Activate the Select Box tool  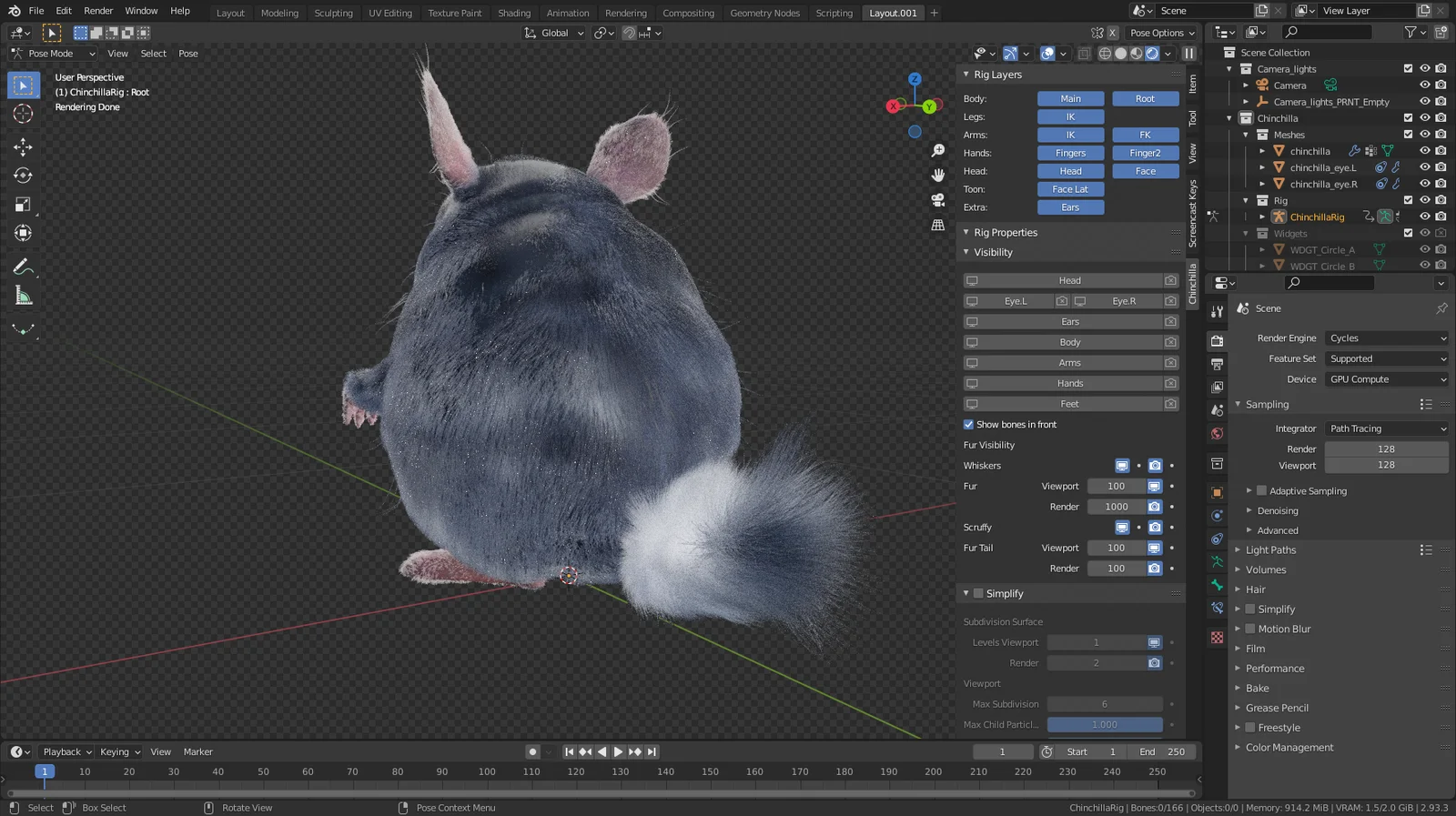click(23, 85)
